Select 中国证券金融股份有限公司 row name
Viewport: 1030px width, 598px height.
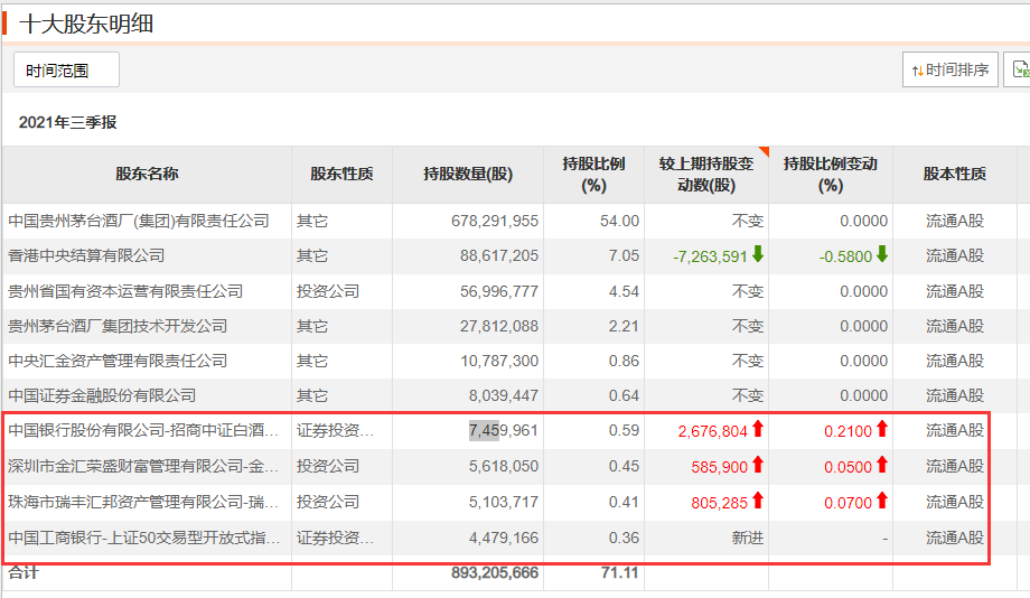coord(102,396)
